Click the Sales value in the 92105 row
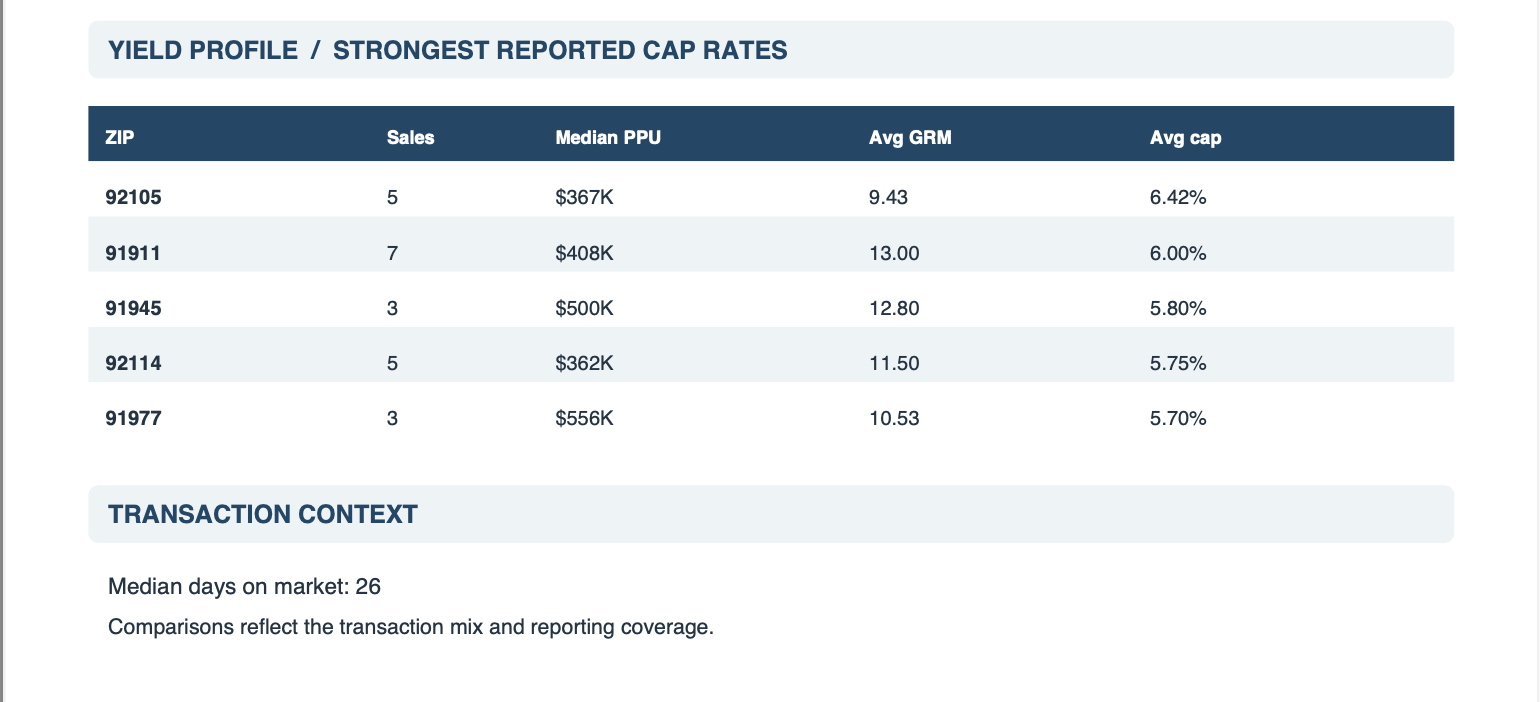The image size is (1540, 702). tap(392, 198)
